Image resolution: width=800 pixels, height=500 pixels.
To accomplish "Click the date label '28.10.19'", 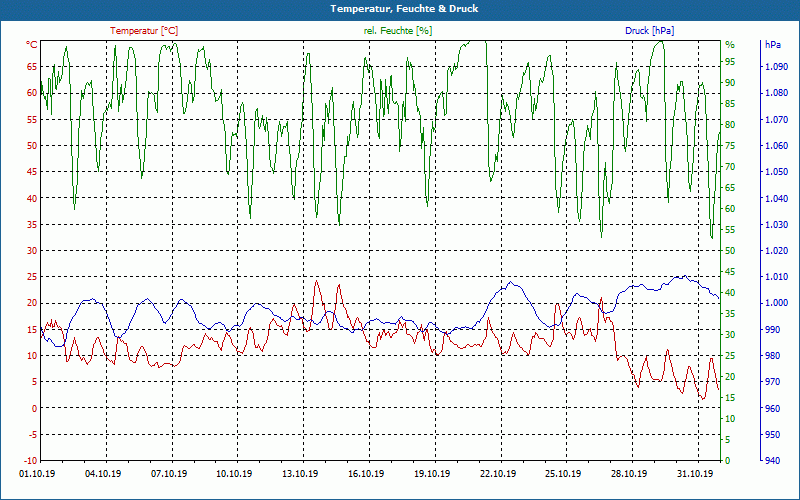I will [x=629, y=473].
